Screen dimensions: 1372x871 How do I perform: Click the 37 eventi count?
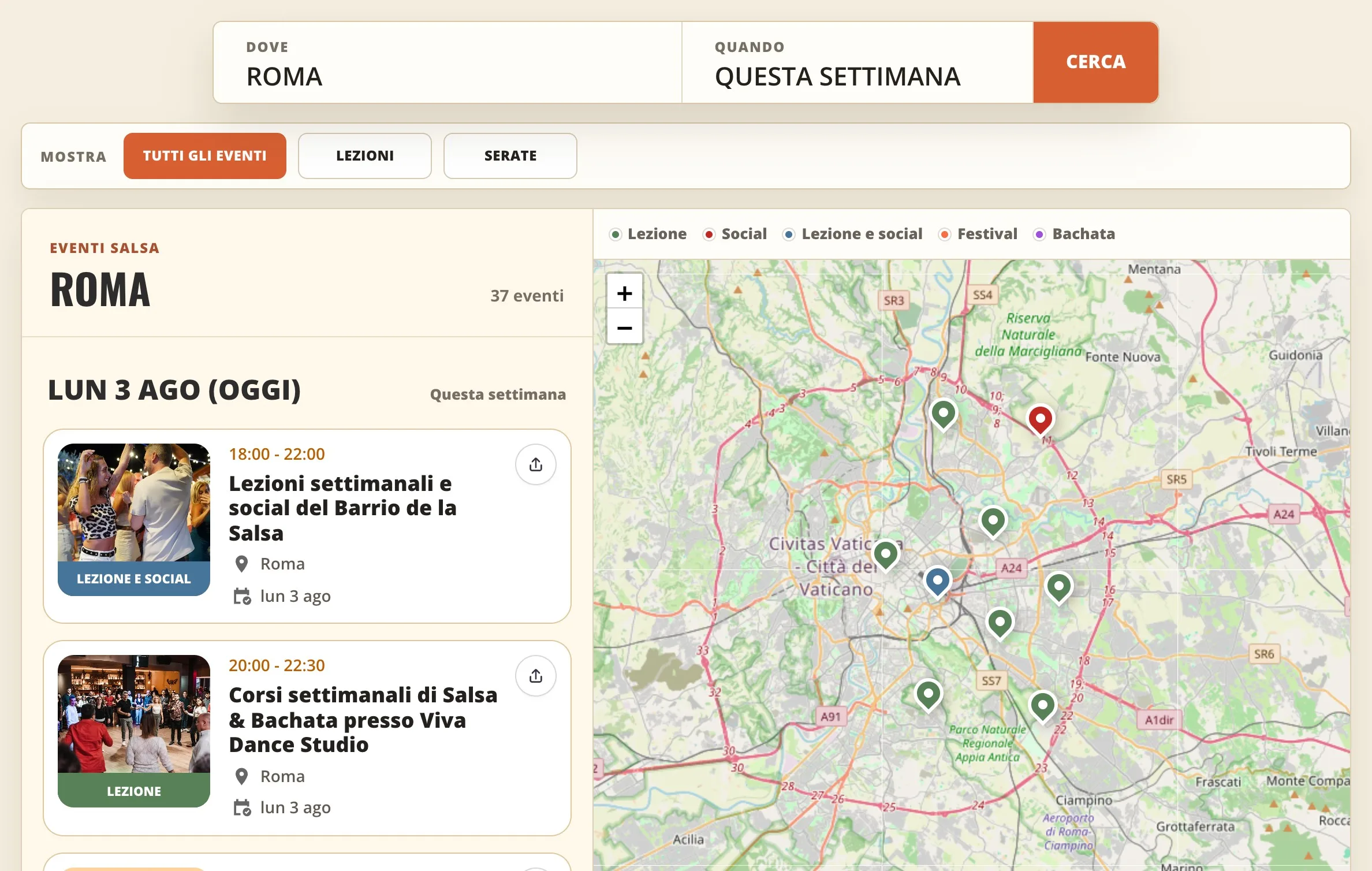(x=527, y=296)
